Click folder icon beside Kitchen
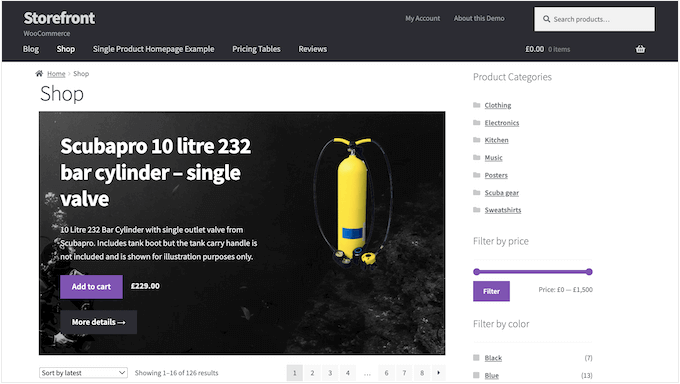The width and height of the screenshot is (680, 384). coord(477,140)
